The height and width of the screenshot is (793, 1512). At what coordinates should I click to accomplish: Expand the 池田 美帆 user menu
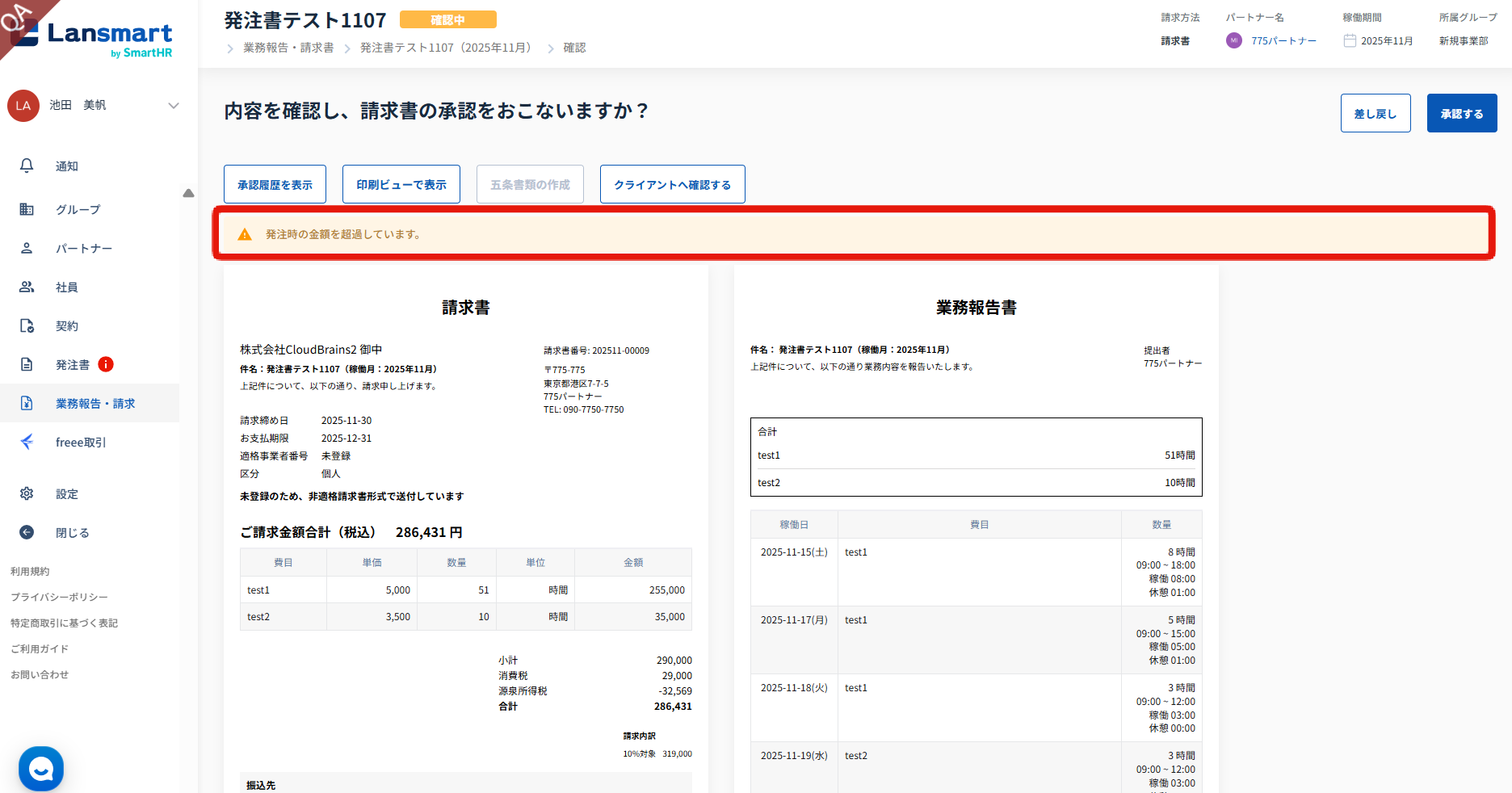(x=173, y=106)
